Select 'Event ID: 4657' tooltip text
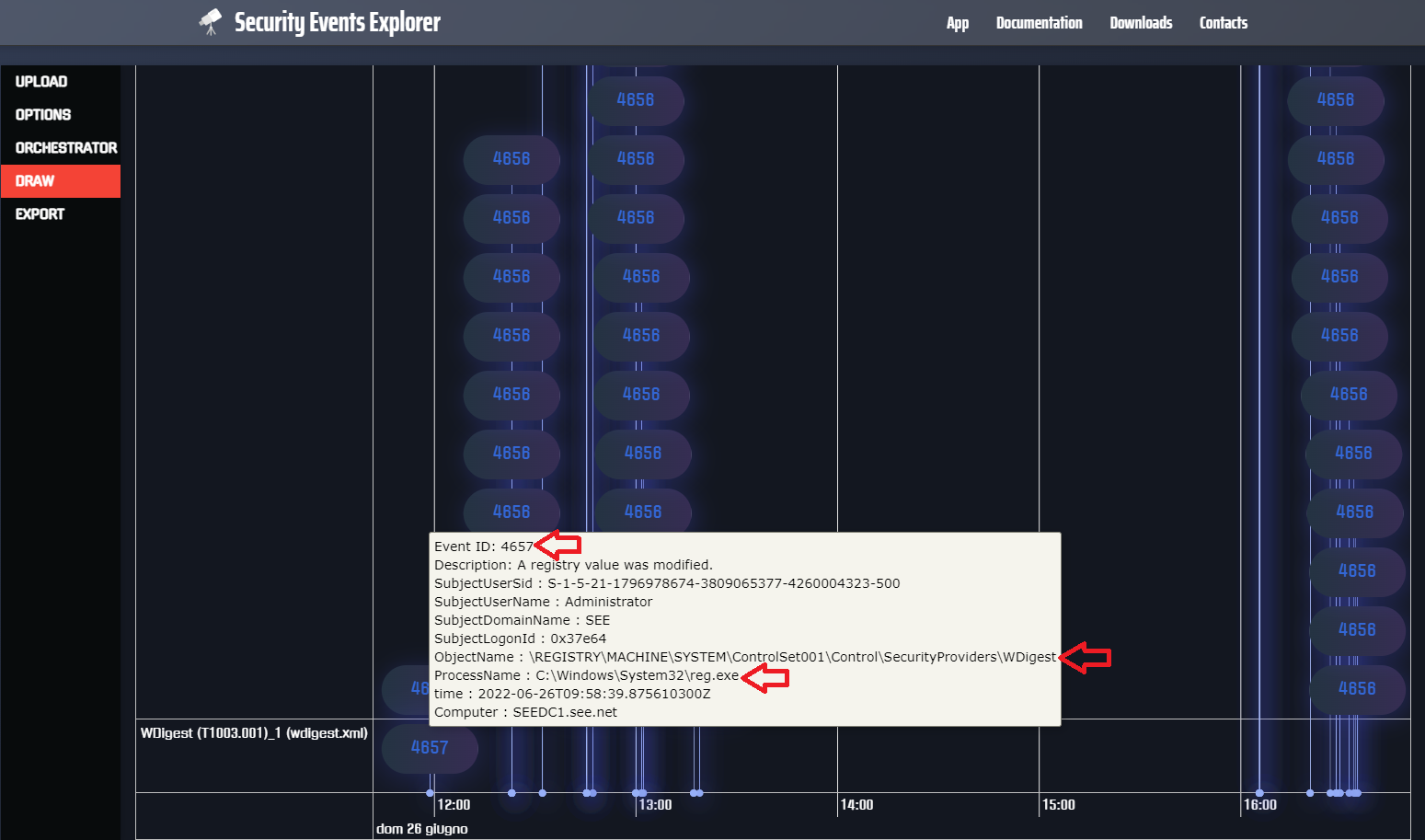 [483, 547]
